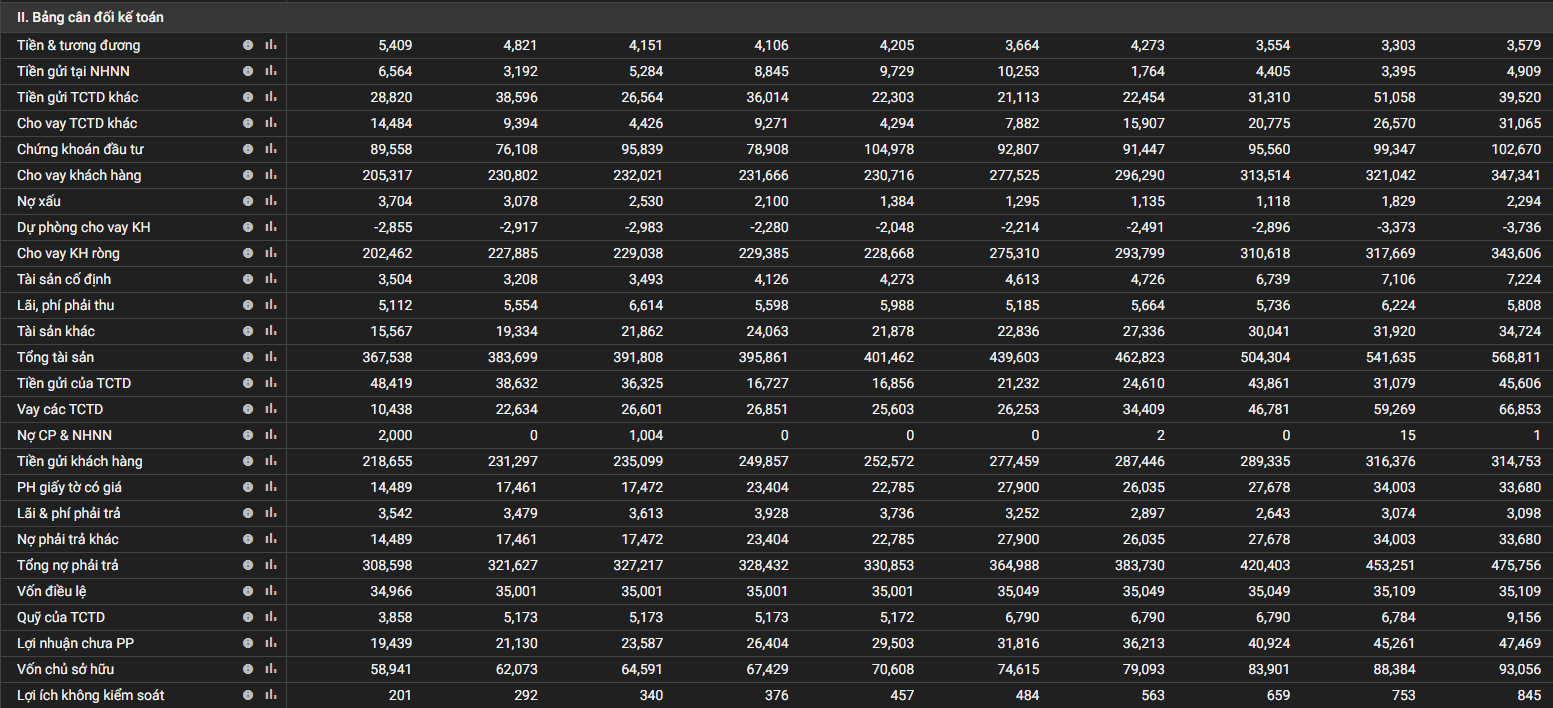Select the Tổng tài sản value 568,811

click(x=1518, y=357)
